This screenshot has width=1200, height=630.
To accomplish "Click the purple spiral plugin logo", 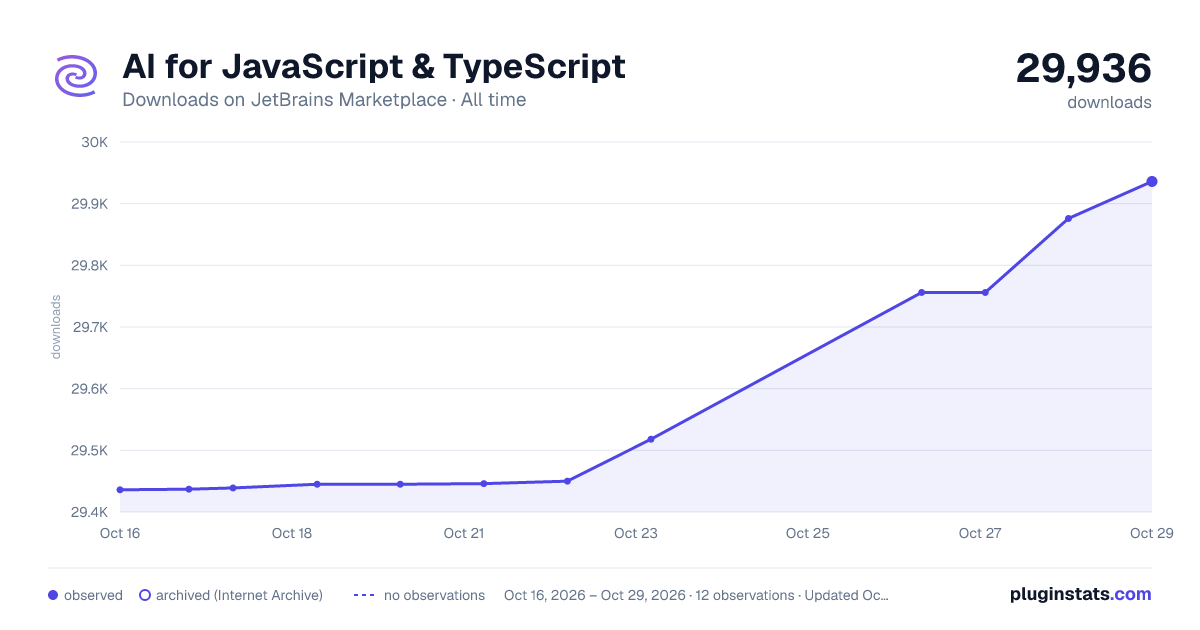I will (76, 75).
